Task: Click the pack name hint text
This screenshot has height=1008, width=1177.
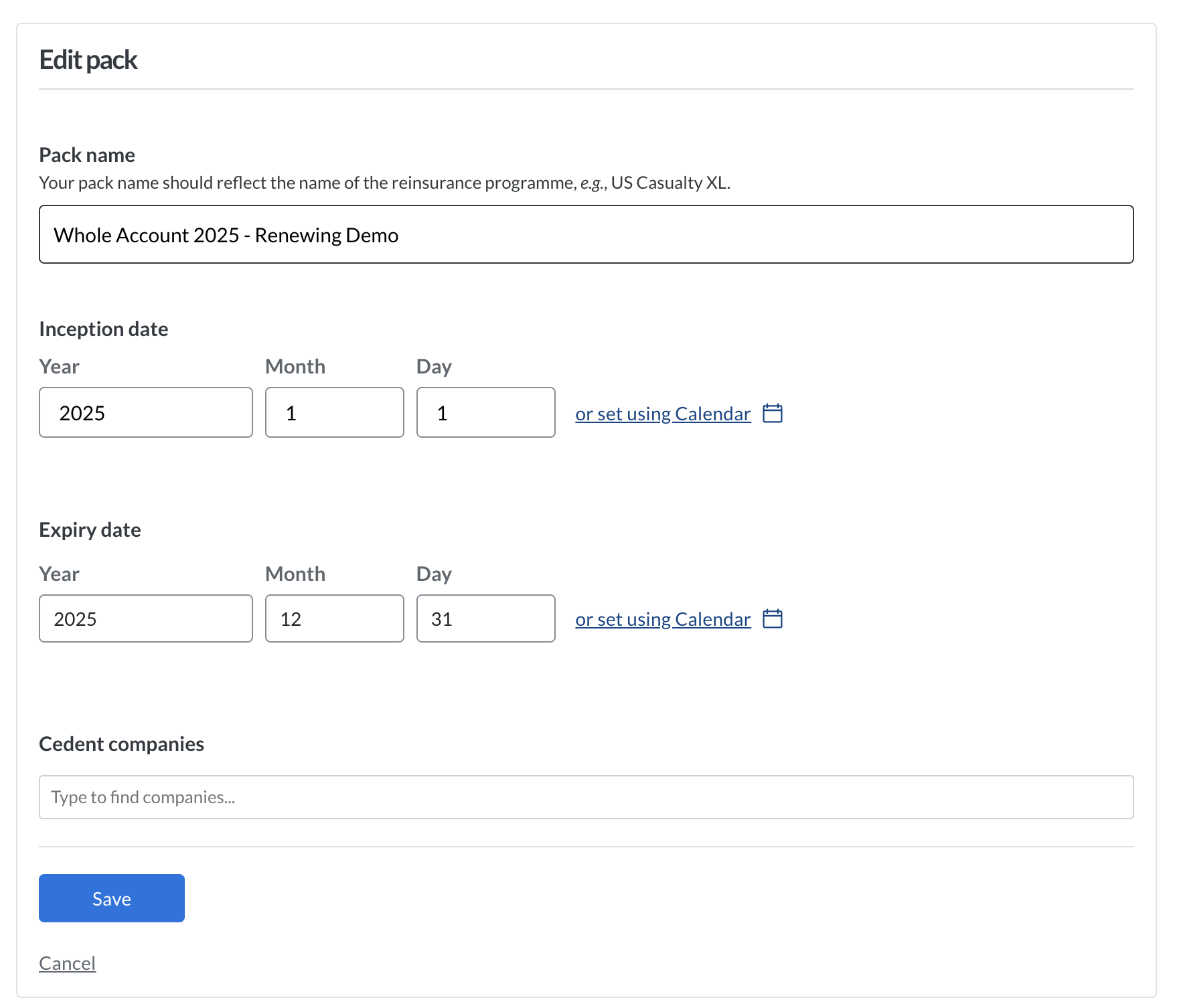Action: click(384, 183)
